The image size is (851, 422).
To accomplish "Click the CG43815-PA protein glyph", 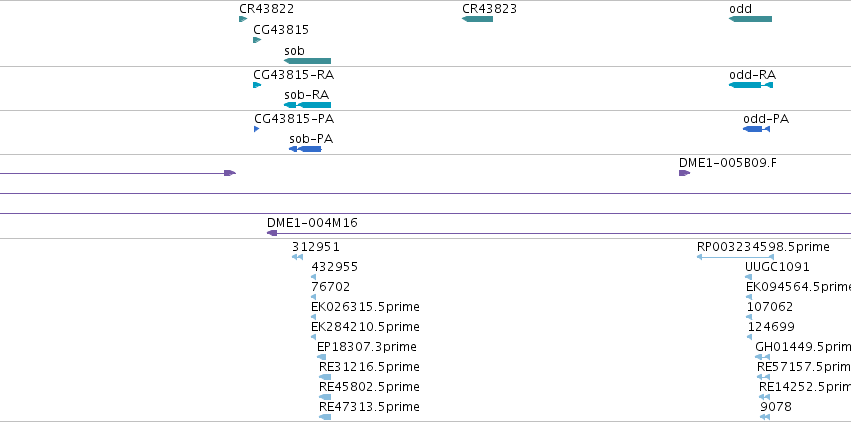I will tap(257, 129).
